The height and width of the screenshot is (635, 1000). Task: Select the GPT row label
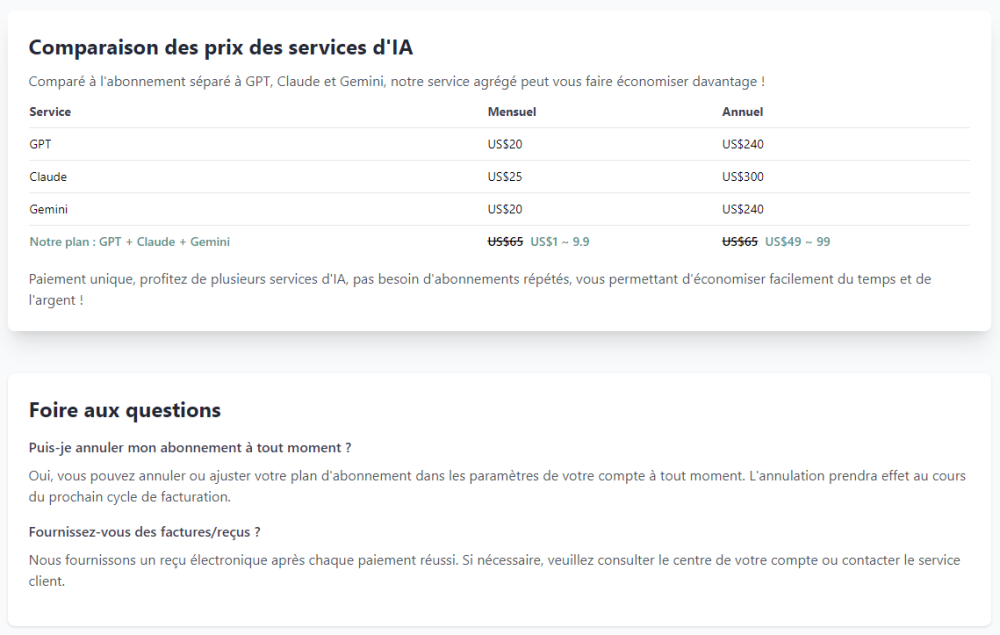(x=40, y=144)
